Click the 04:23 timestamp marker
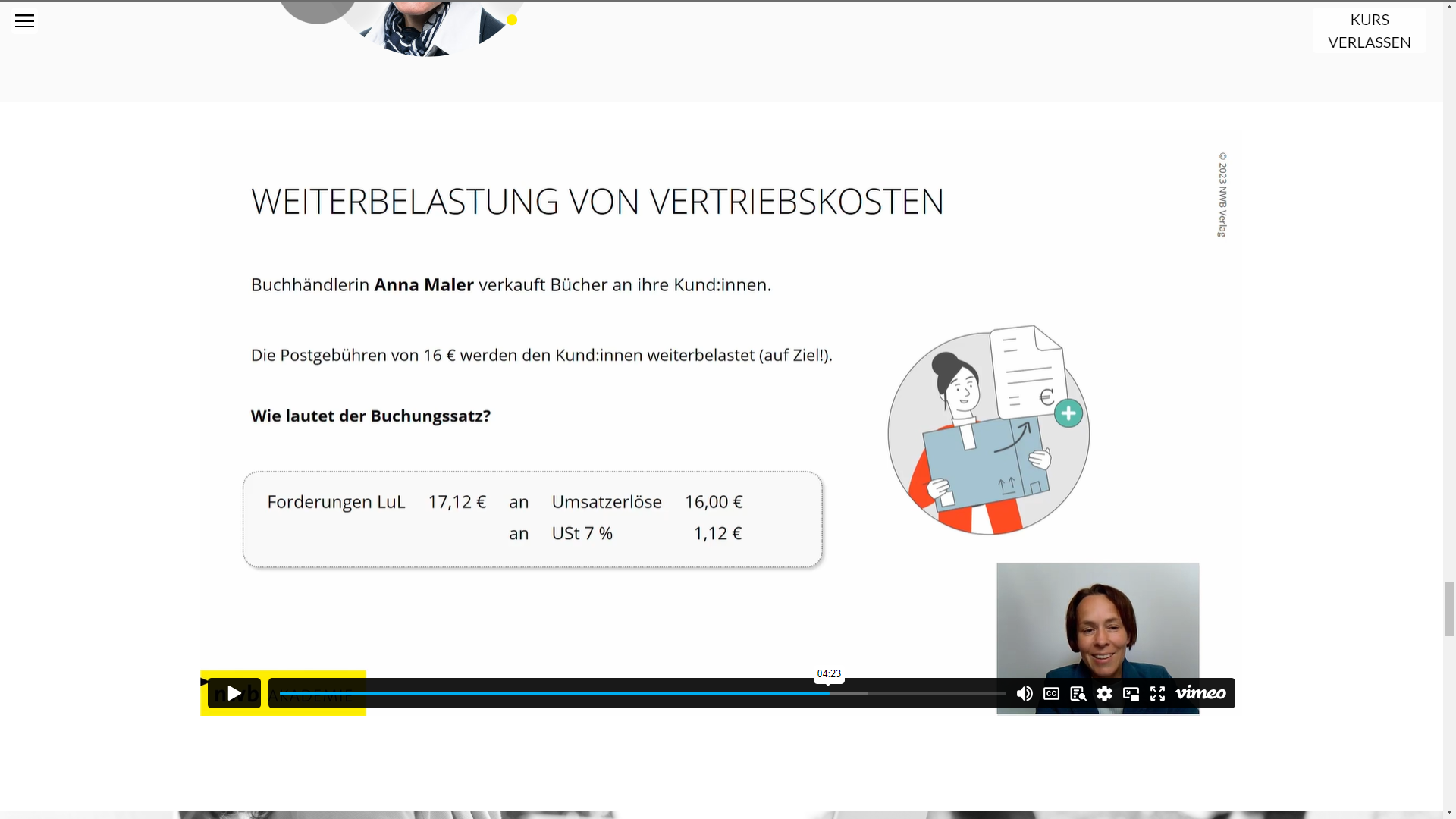 [829, 673]
